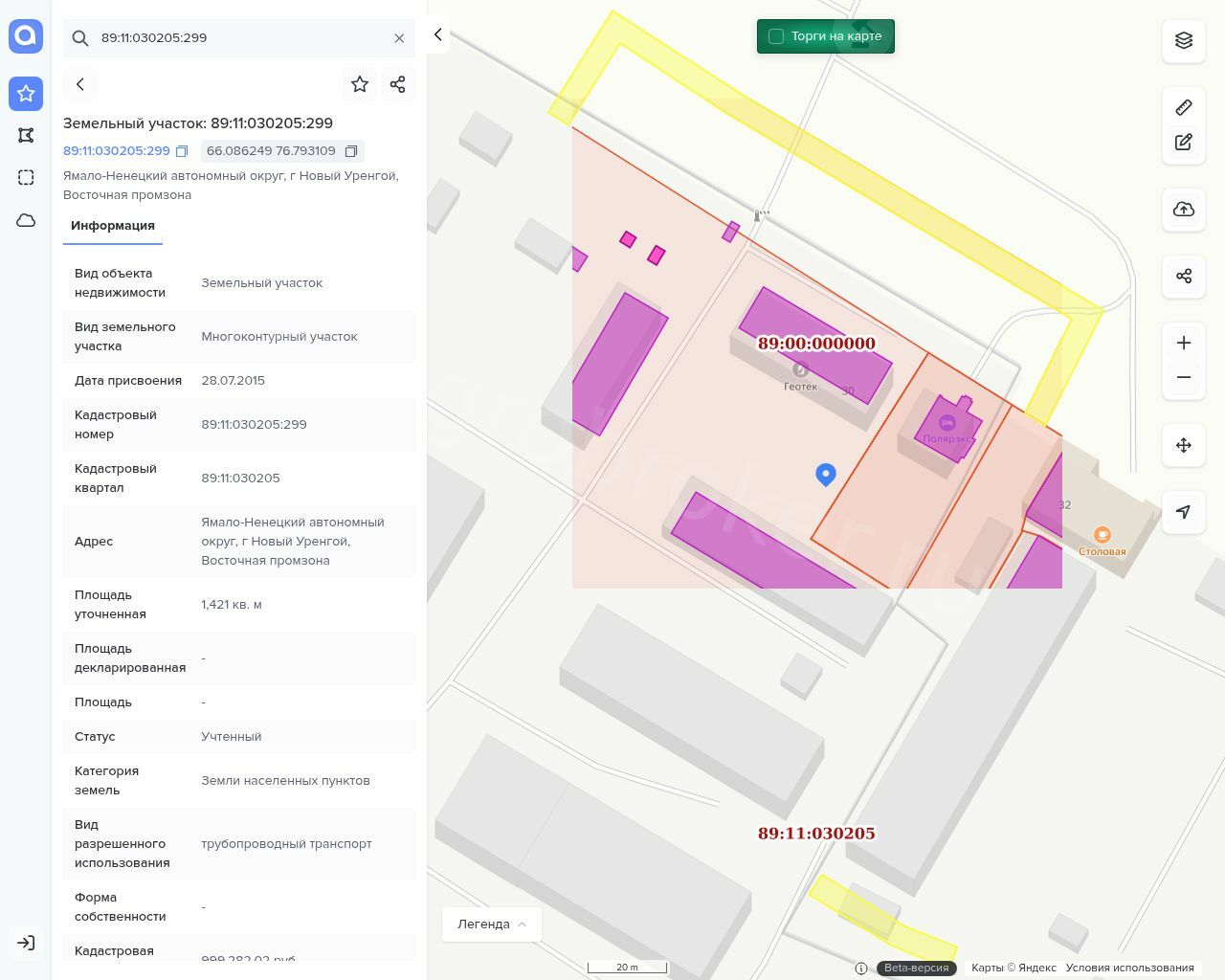The height and width of the screenshot is (980, 1225).
Task: Clear the search field text
Action: tap(399, 38)
